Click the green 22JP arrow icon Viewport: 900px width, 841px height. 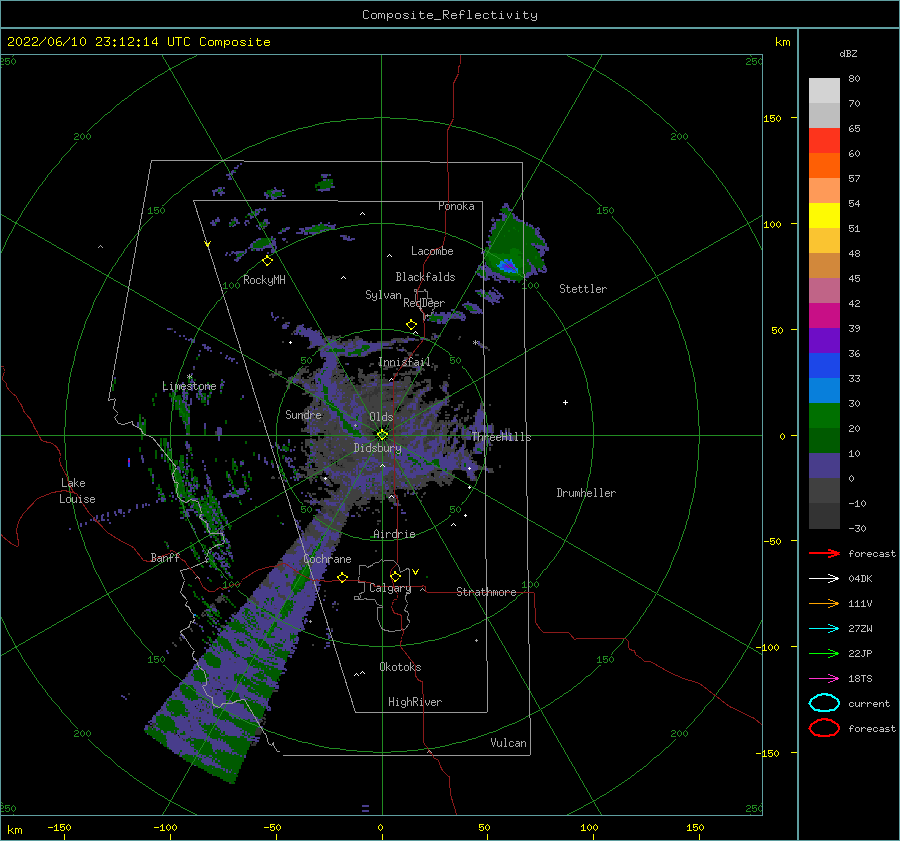(824, 653)
